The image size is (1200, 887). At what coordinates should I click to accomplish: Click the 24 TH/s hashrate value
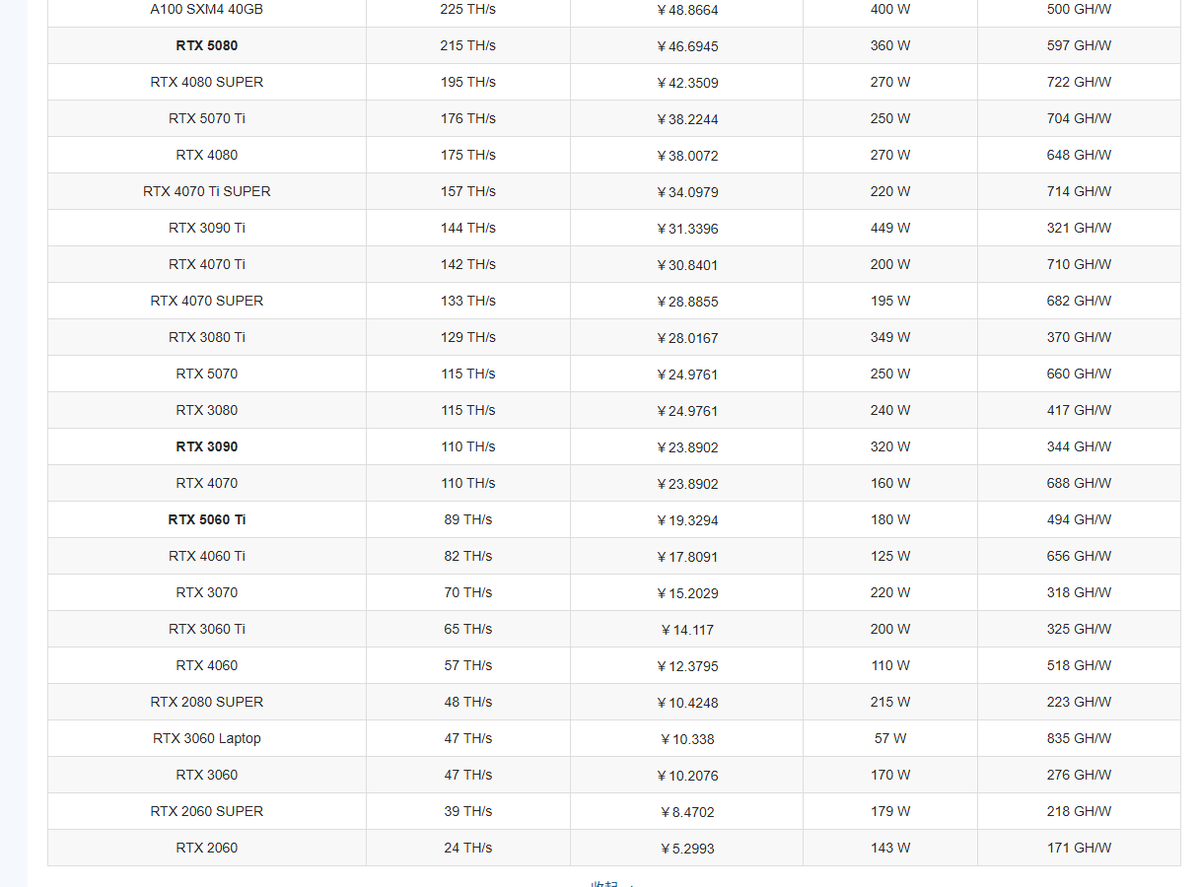pos(468,848)
